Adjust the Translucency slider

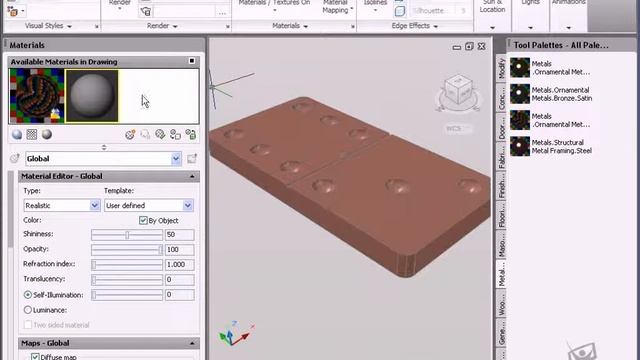[x=127, y=280]
